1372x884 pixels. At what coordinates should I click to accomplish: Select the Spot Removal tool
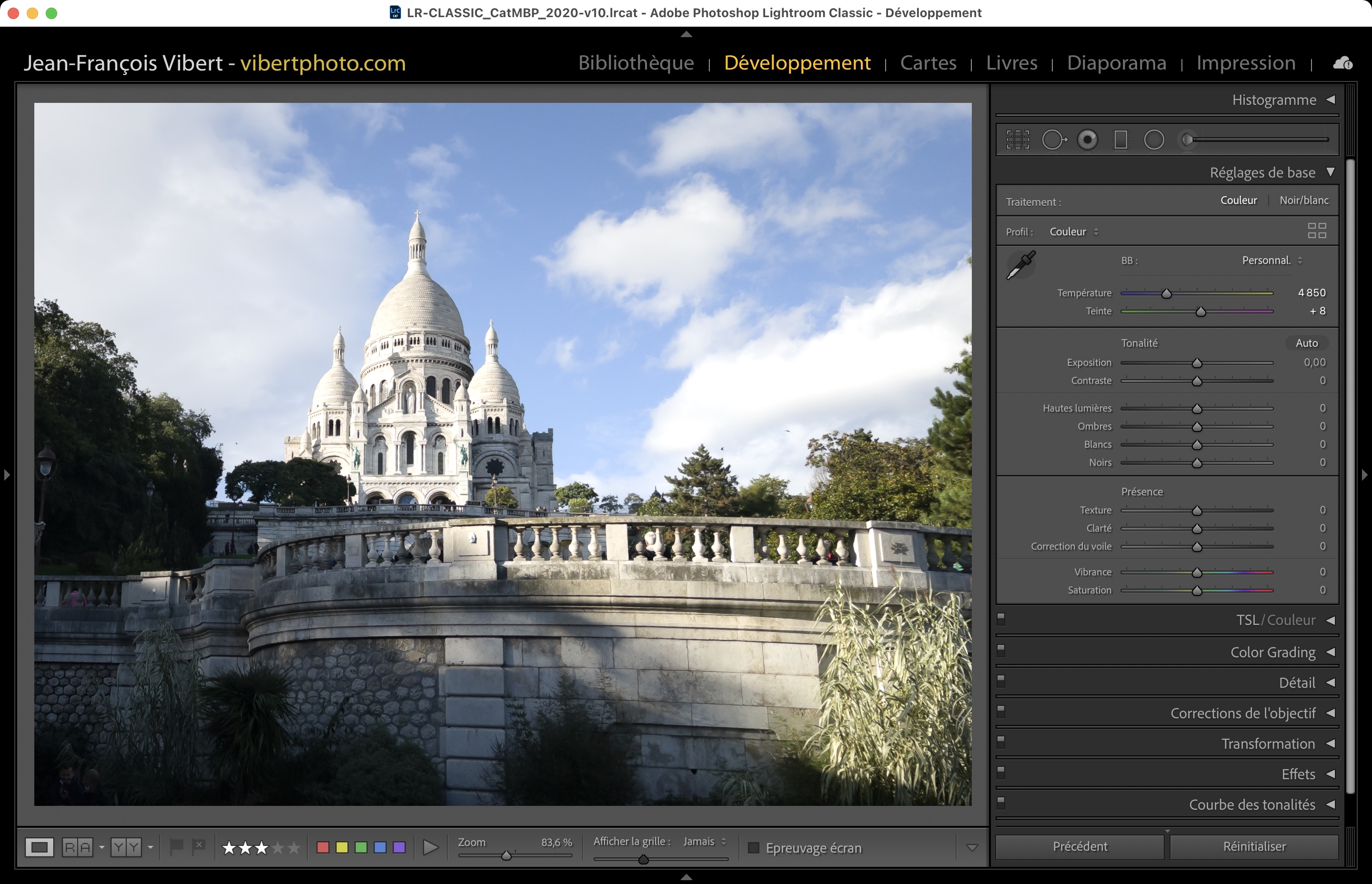click(x=1053, y=140)
